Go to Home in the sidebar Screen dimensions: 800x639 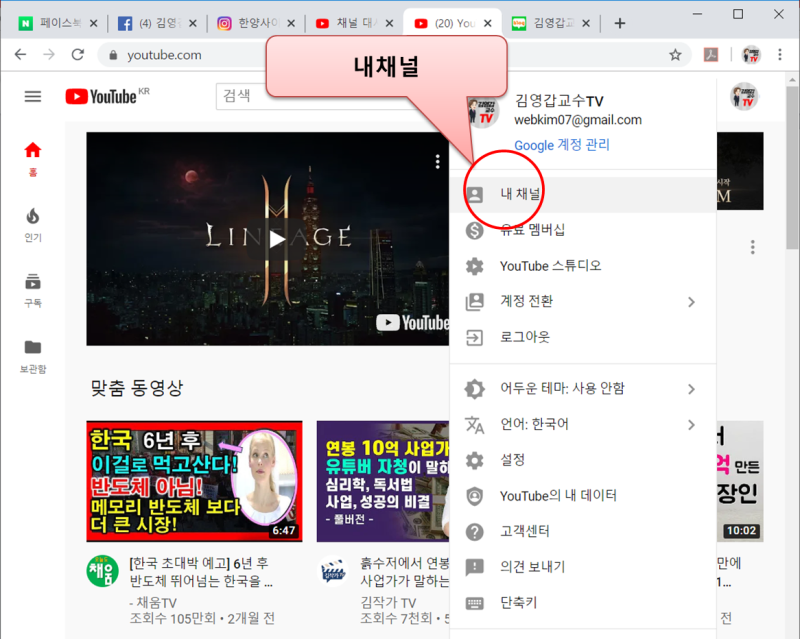pos(33,159)
